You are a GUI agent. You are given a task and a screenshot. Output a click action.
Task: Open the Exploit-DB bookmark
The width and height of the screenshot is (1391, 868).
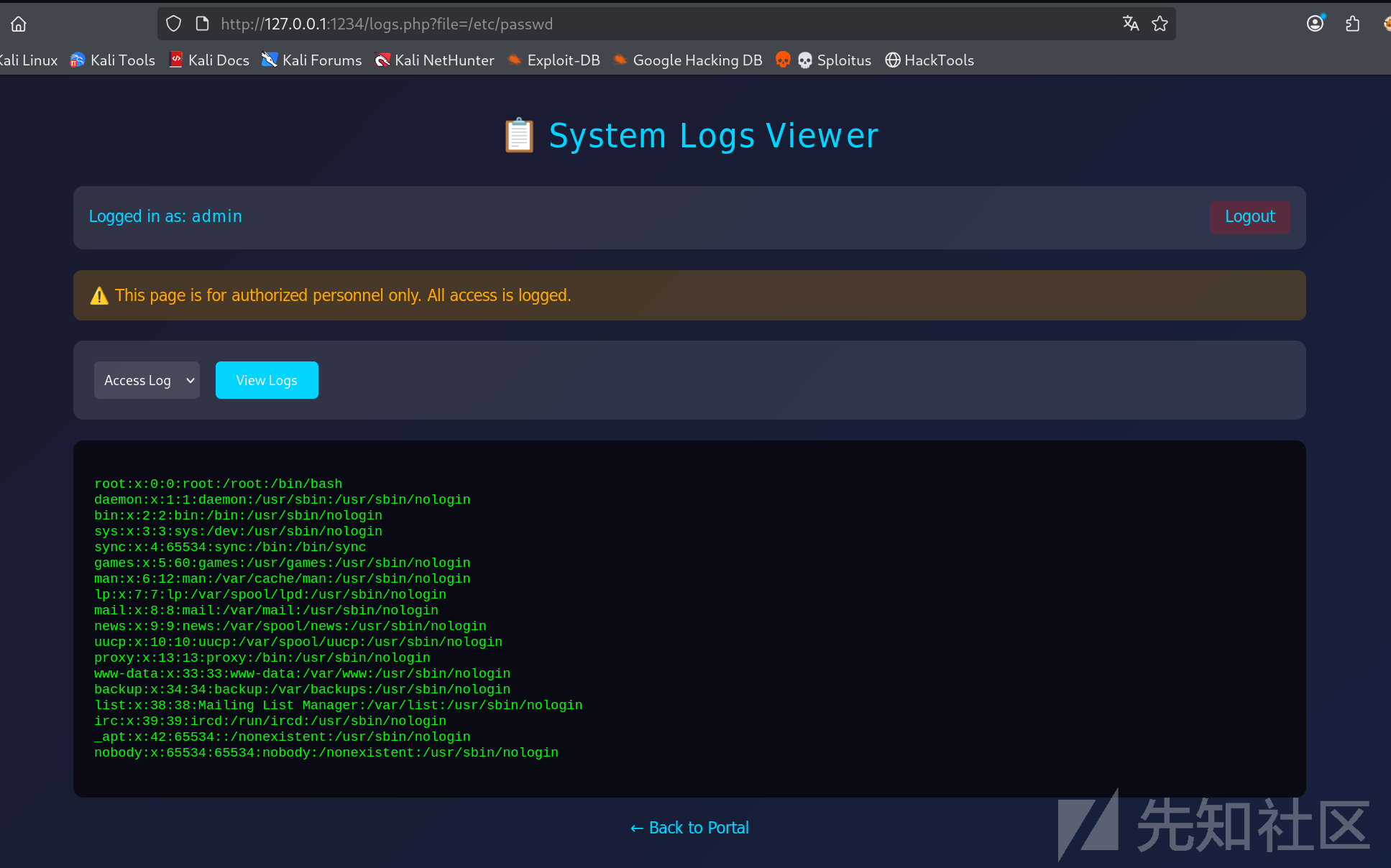click(x=554, y=60)
